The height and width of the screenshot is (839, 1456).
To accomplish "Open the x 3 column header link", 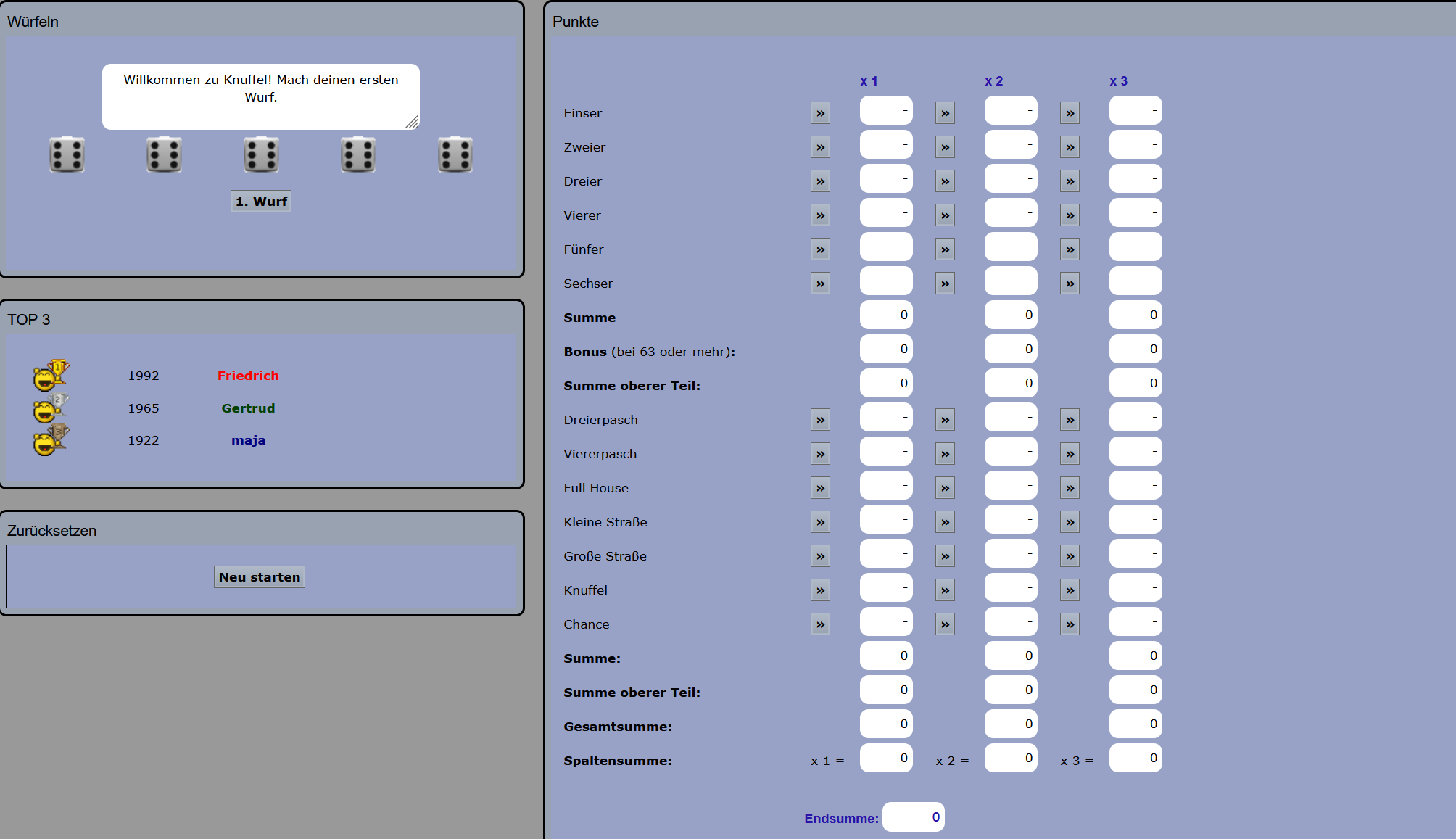I will click(x=1118, y=81).
